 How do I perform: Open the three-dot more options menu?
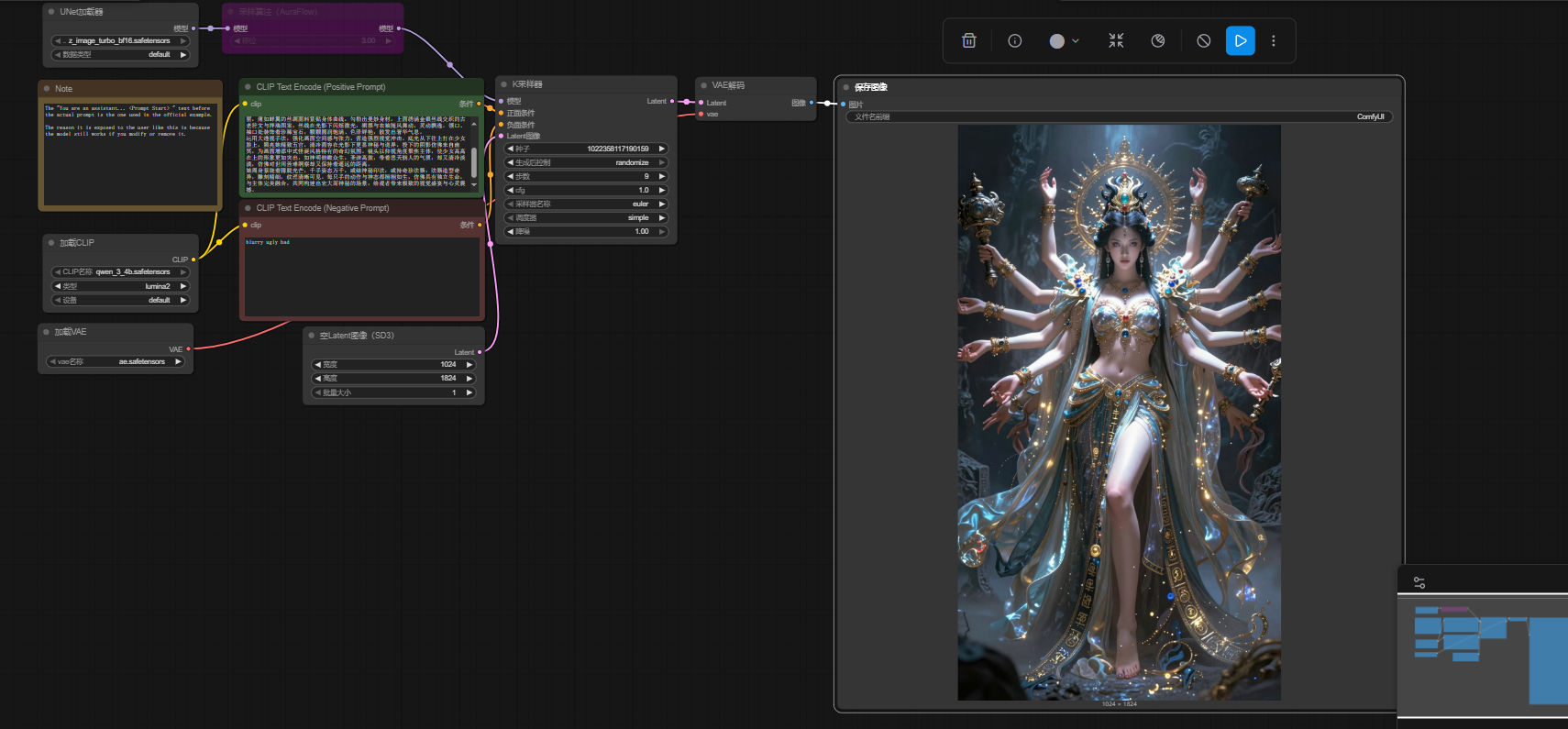point(1273,41)
